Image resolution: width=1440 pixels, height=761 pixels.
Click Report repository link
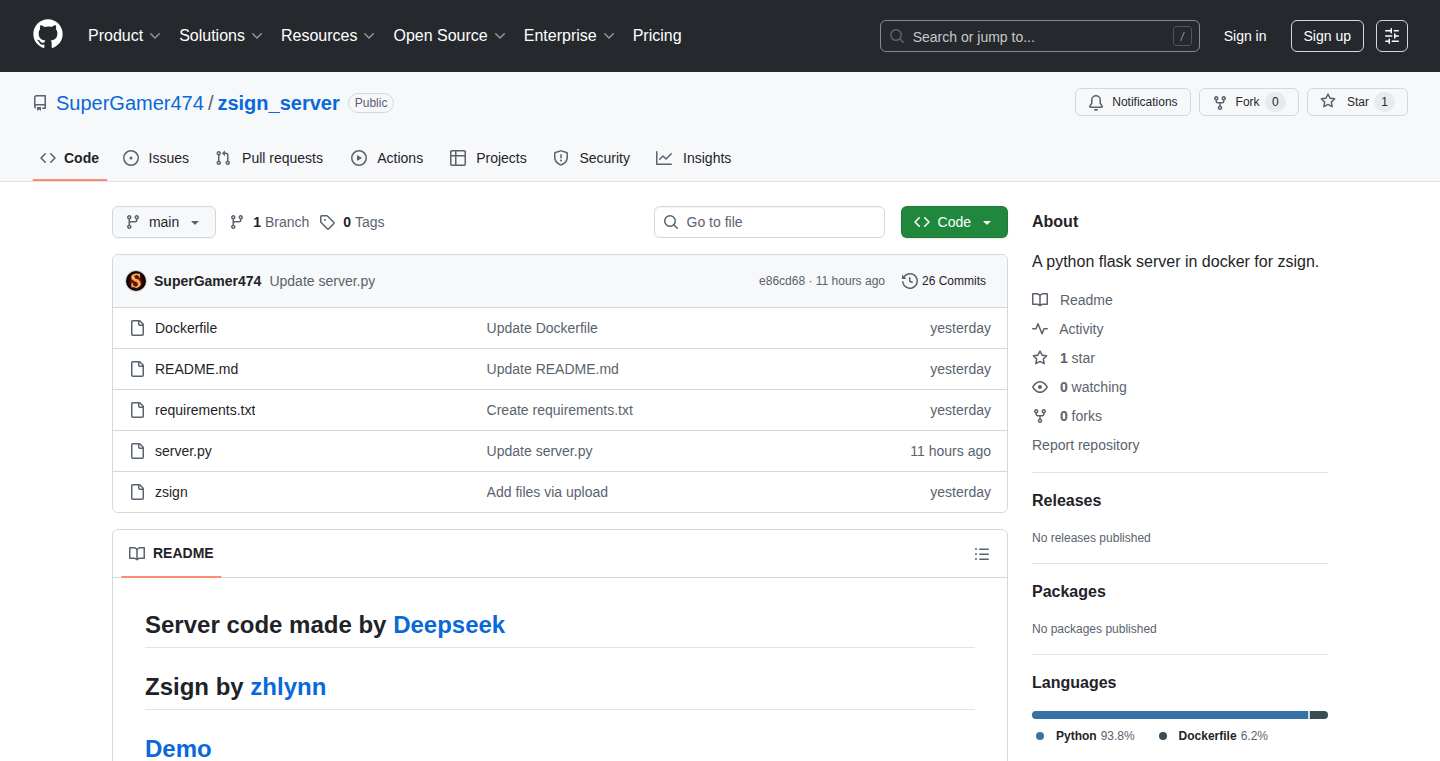tap(1085, 445)
